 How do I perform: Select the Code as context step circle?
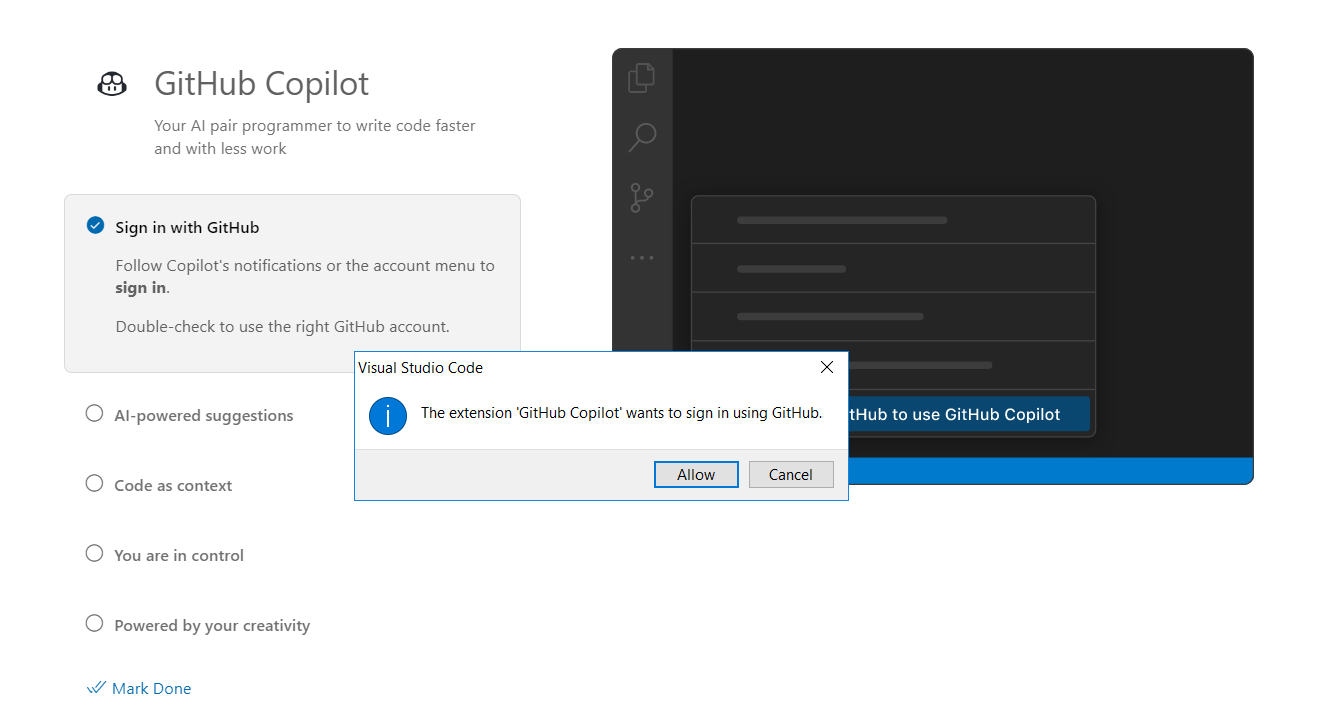94,484
